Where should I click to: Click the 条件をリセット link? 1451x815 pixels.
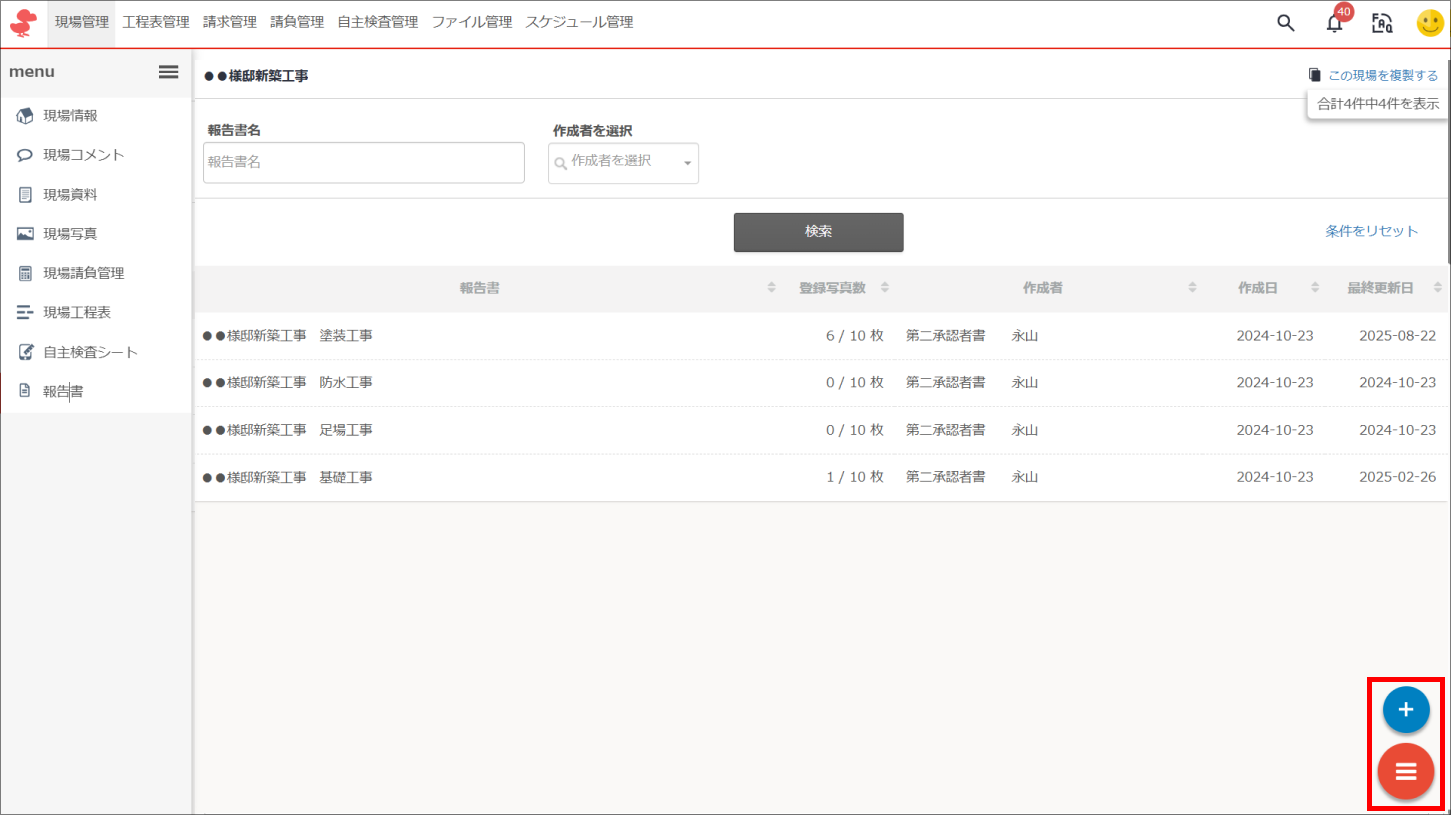pyautogui.click(x=1371, y=231)
